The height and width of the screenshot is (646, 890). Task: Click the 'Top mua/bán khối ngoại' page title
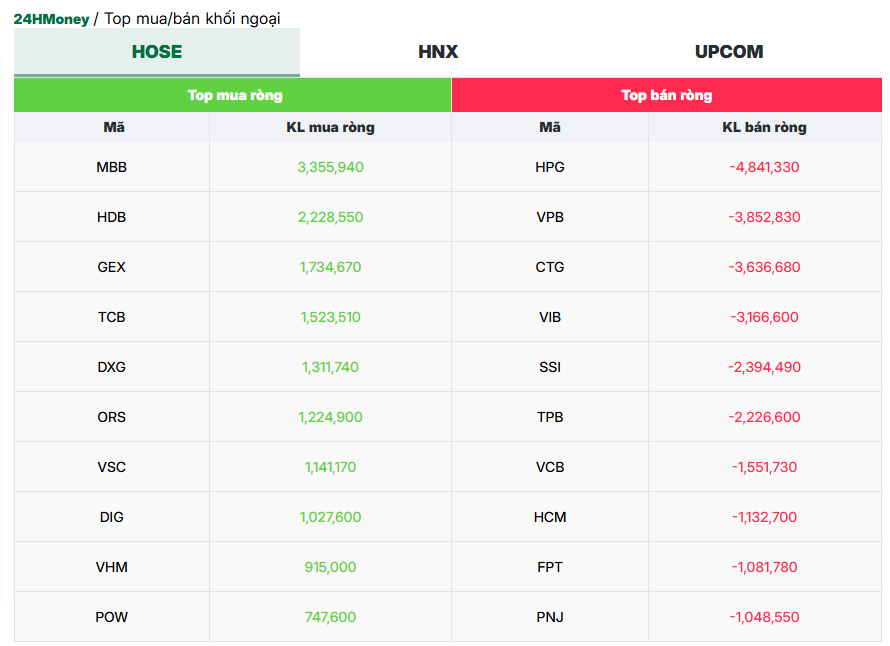coord(192,19)
